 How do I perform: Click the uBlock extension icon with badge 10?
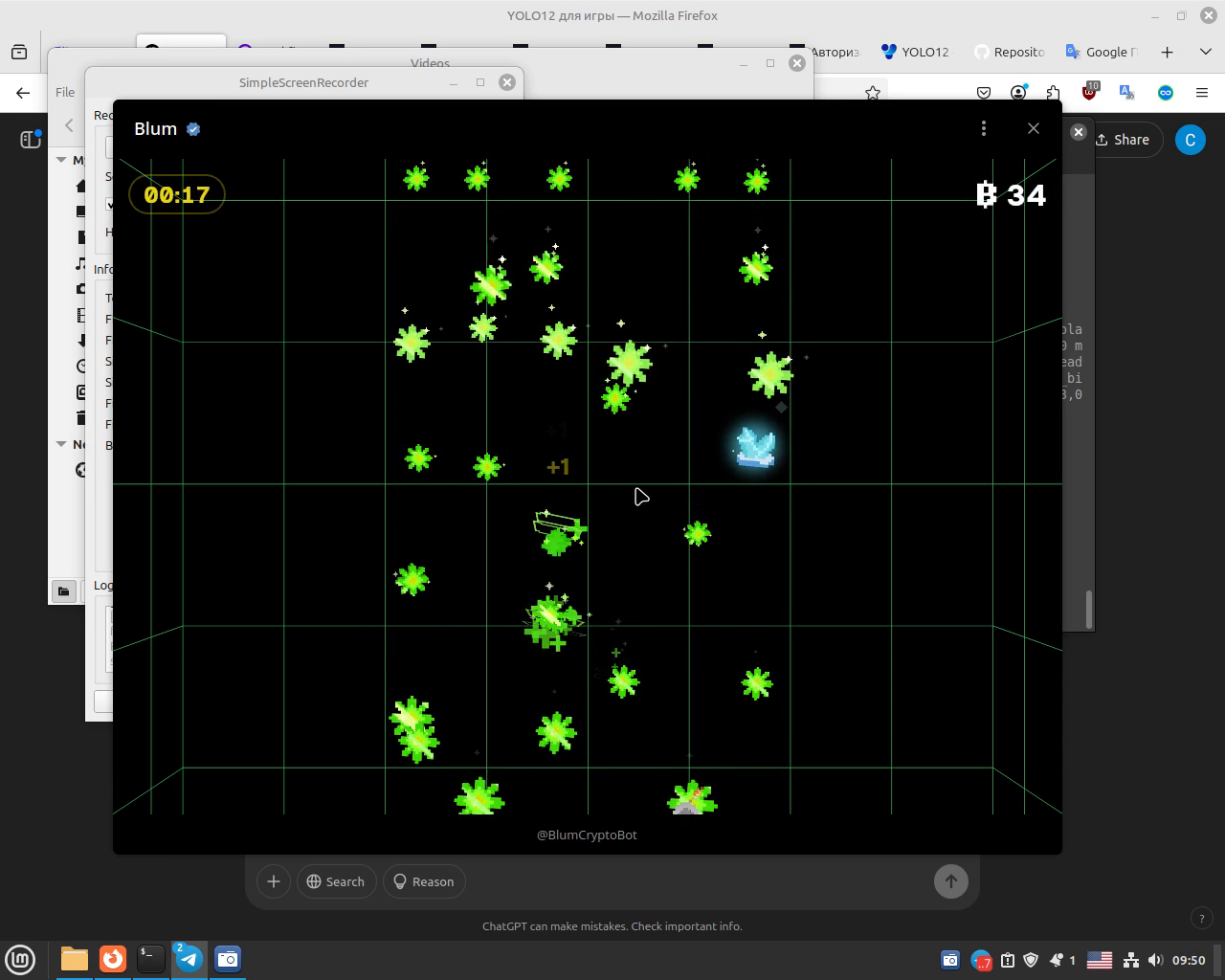click(1090, 92)
